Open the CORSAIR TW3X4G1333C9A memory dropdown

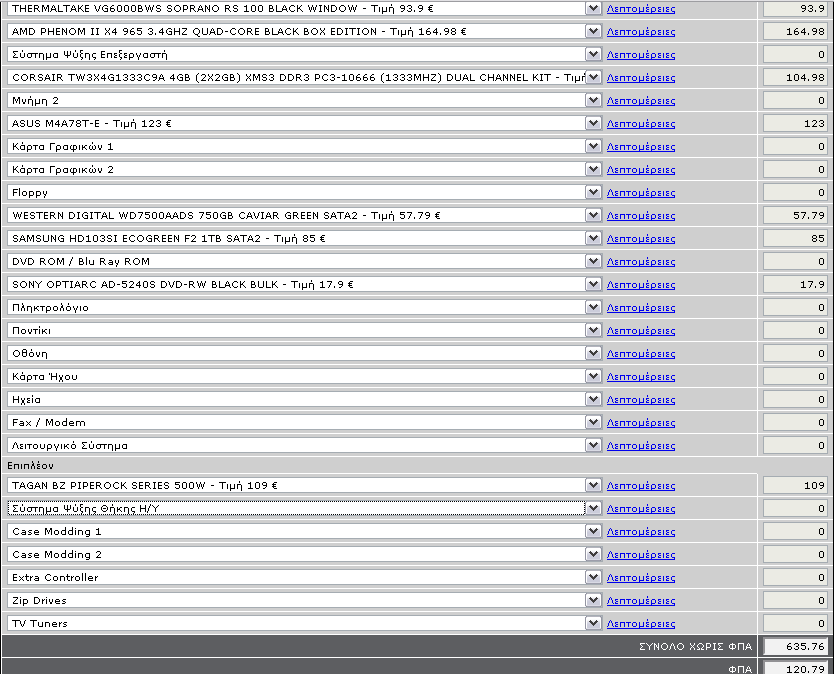[x=304, y=77]
